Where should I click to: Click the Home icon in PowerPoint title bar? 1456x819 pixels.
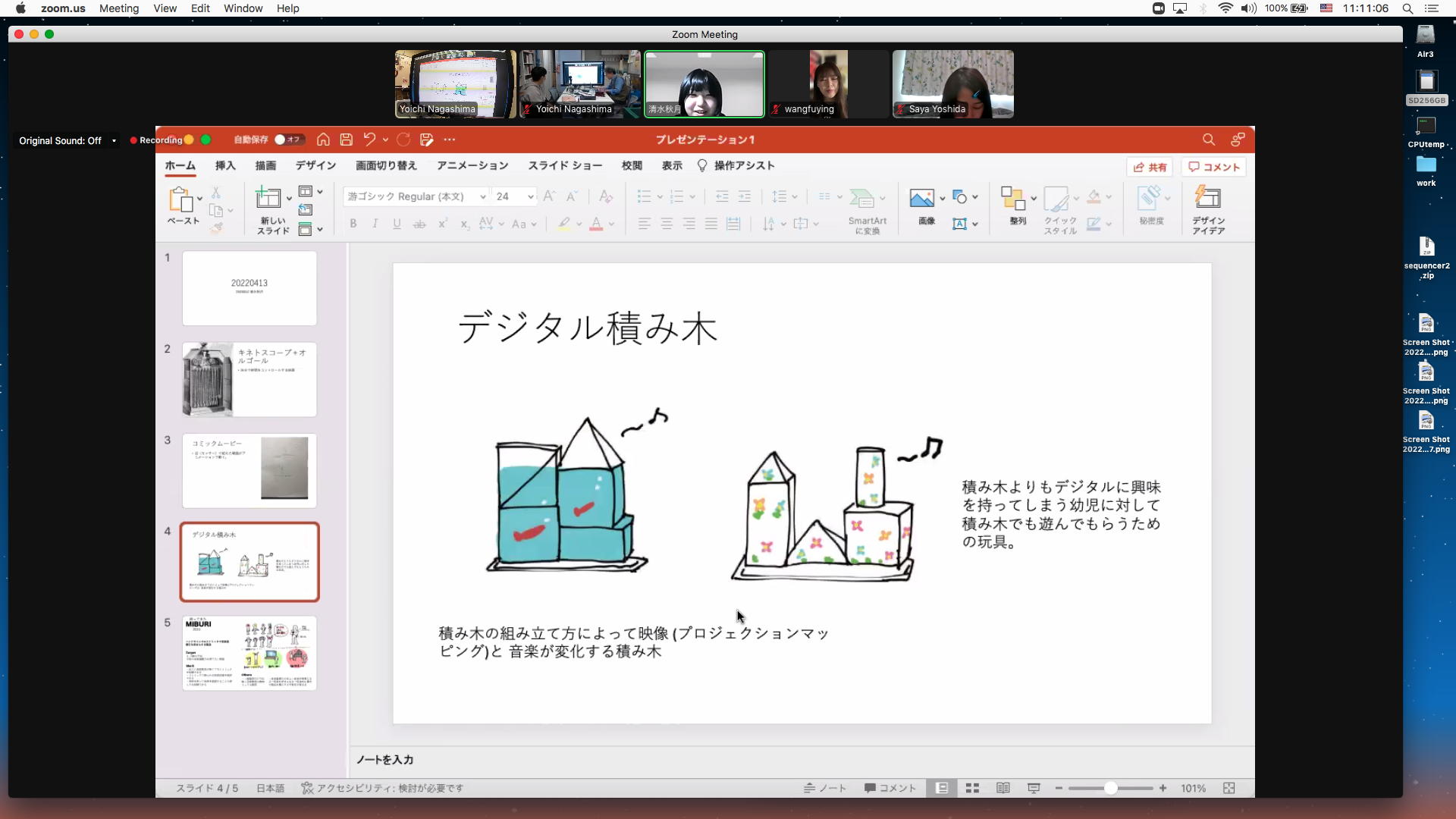coord(323,140)
